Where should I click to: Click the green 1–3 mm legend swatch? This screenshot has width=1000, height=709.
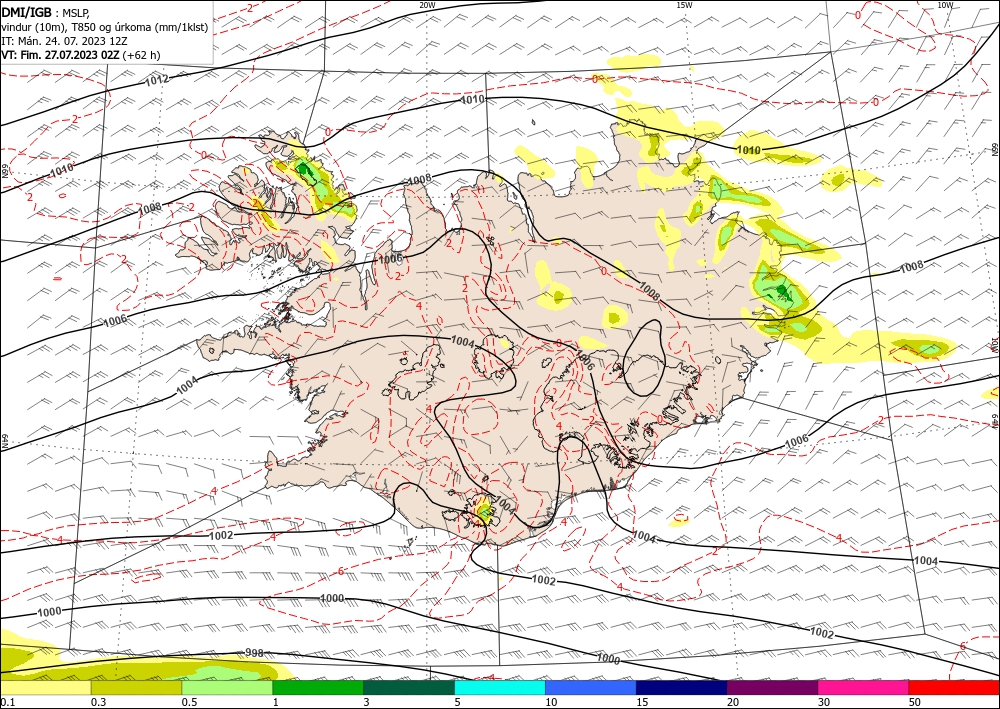318,687
